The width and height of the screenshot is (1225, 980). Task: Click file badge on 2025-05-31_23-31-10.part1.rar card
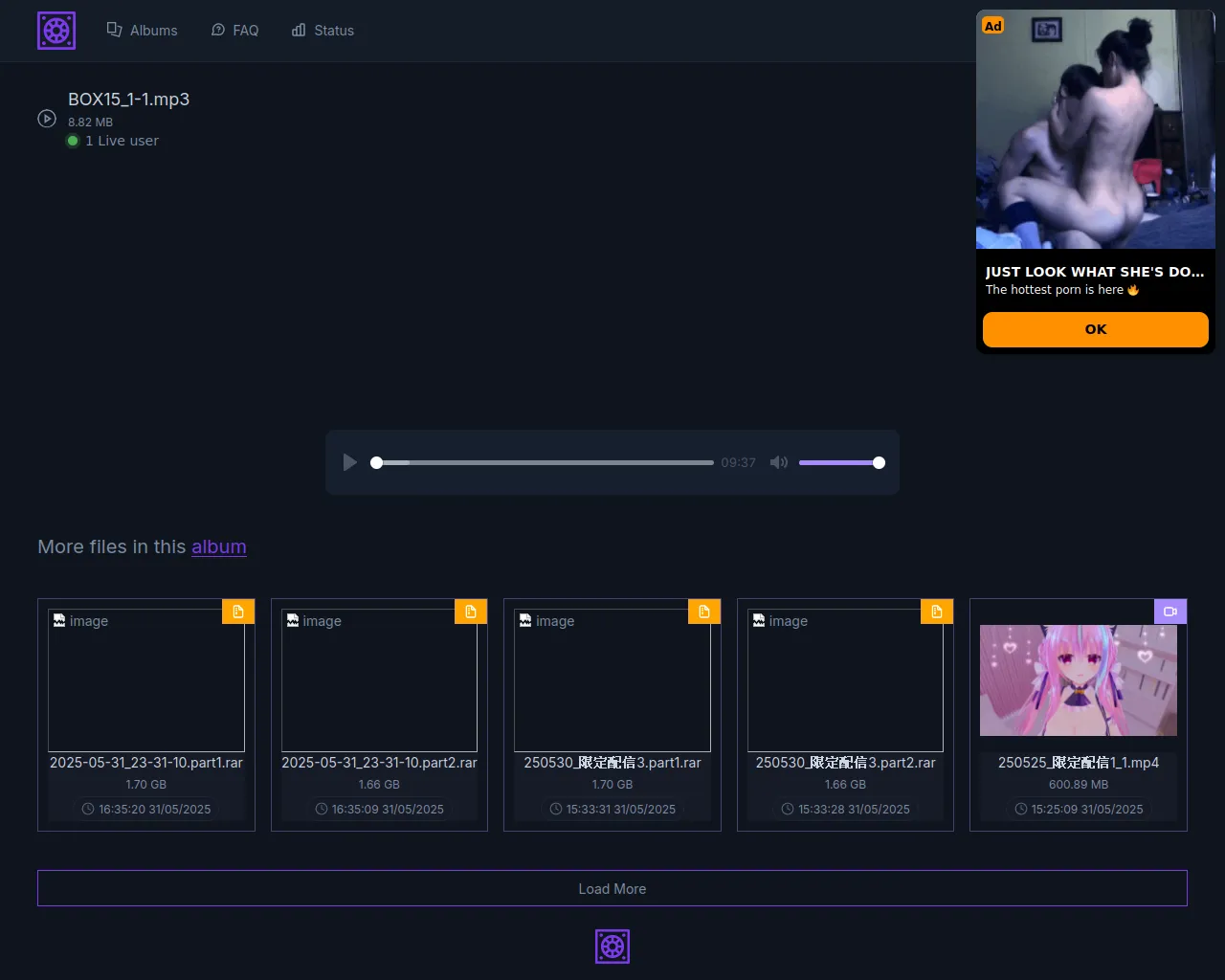pyautogui.click(x=238, y=612)
